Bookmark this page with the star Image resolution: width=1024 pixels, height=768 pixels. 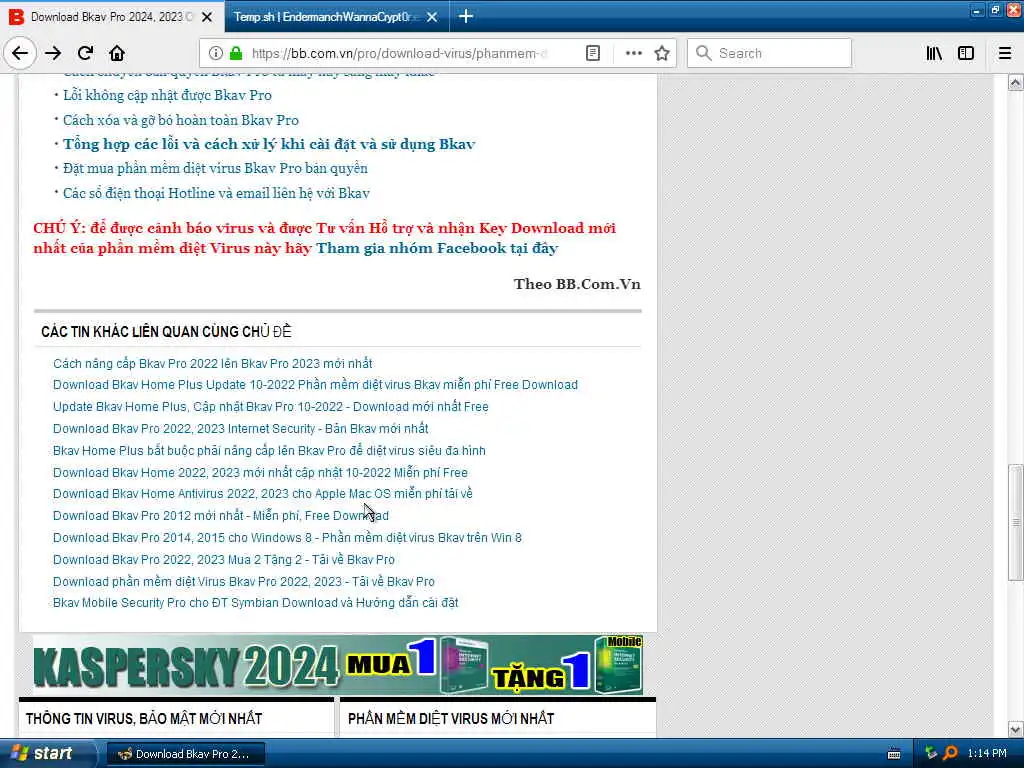pyautogui.click(x=662, y=53)
